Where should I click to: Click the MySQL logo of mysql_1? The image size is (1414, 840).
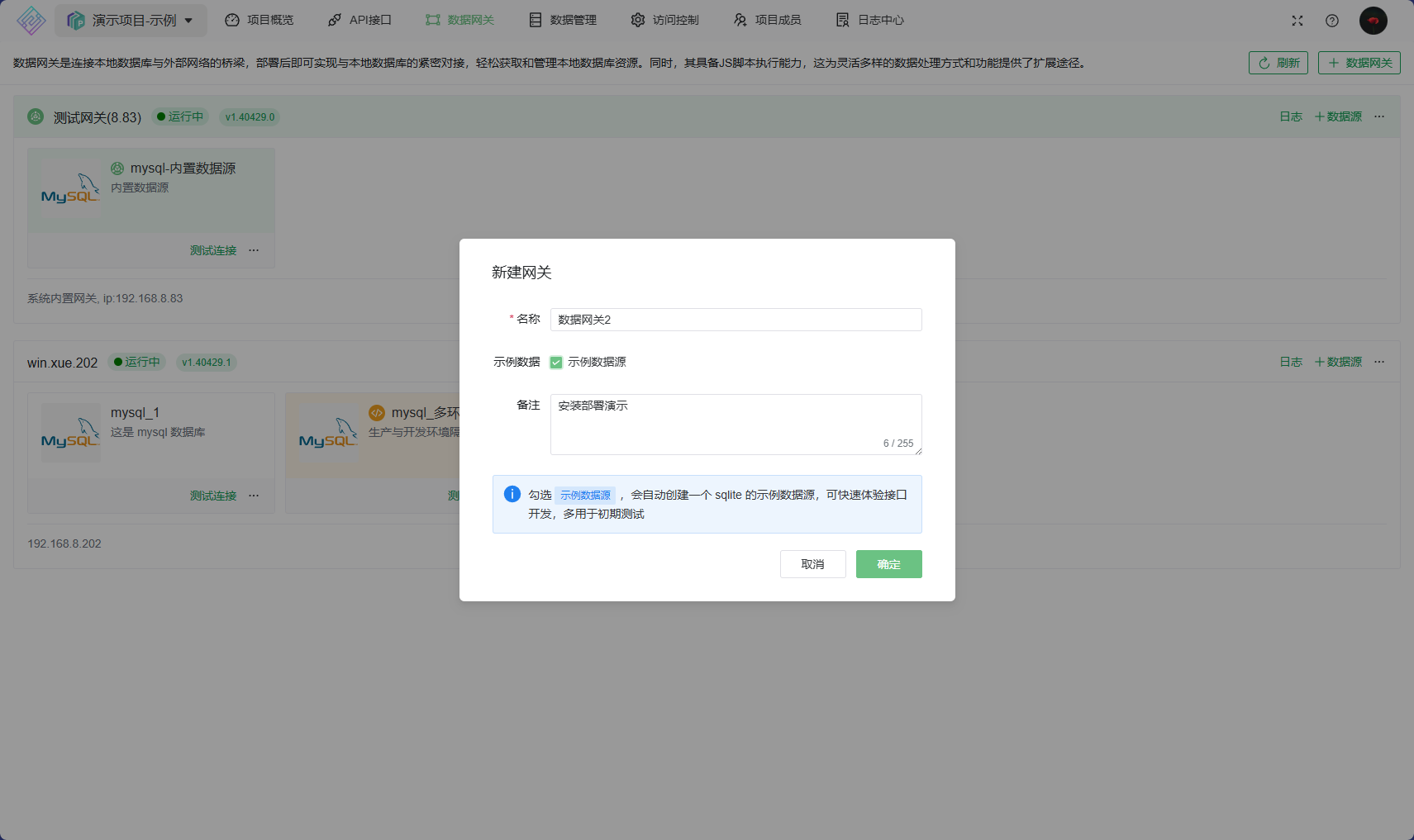tap(70, 433)
